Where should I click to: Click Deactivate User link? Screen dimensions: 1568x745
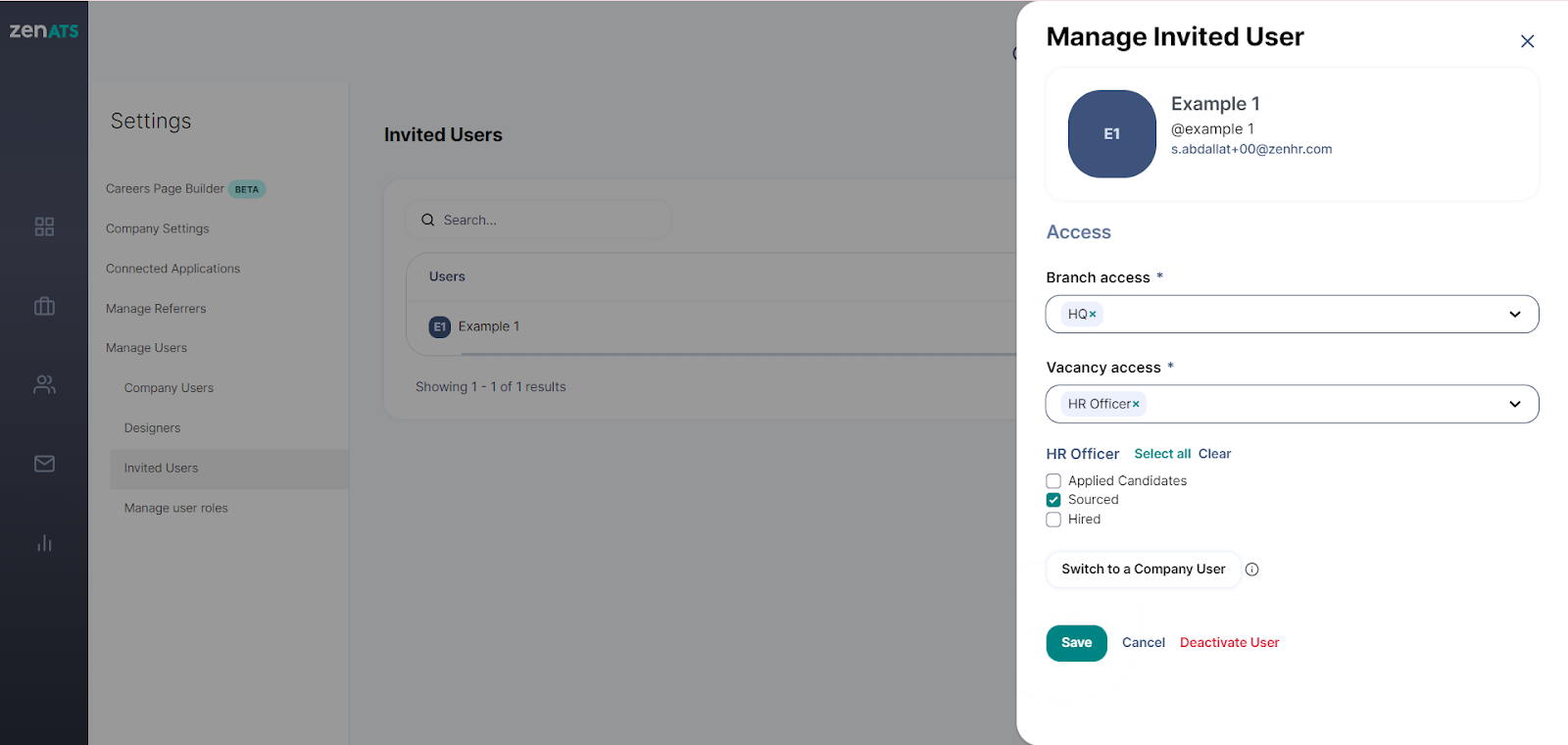[x=1229, y=643]
